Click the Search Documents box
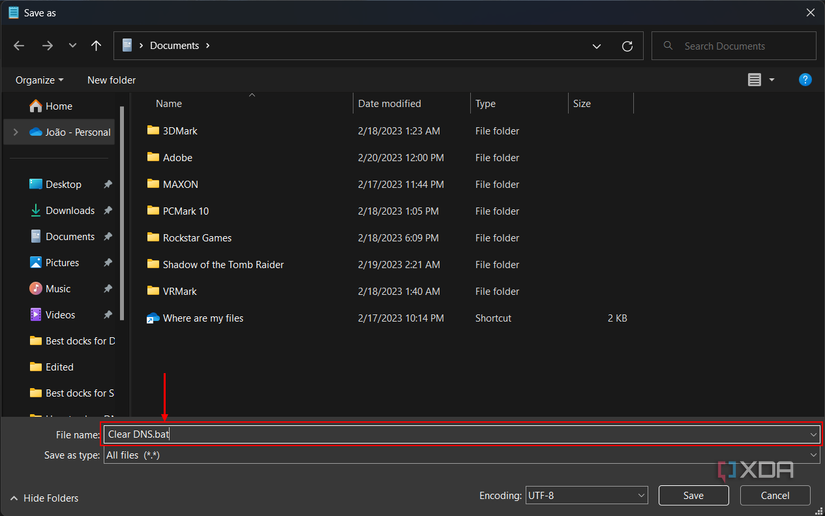This screenshot has height=516, width=825. point(733,46)
